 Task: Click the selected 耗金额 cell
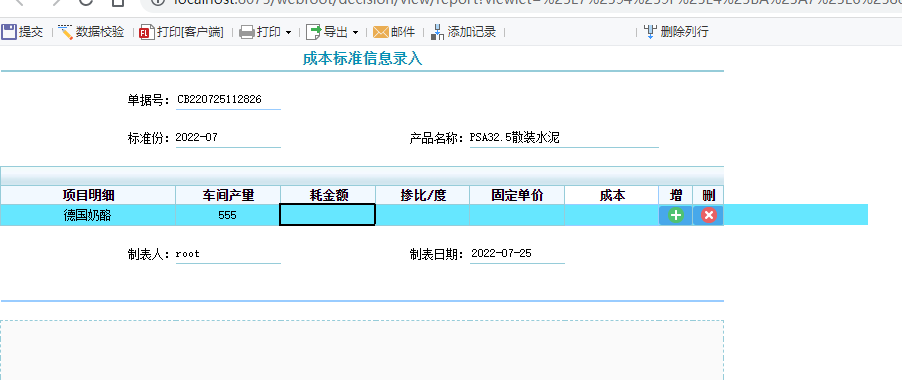pyautogui.click(x=327, y=214)
